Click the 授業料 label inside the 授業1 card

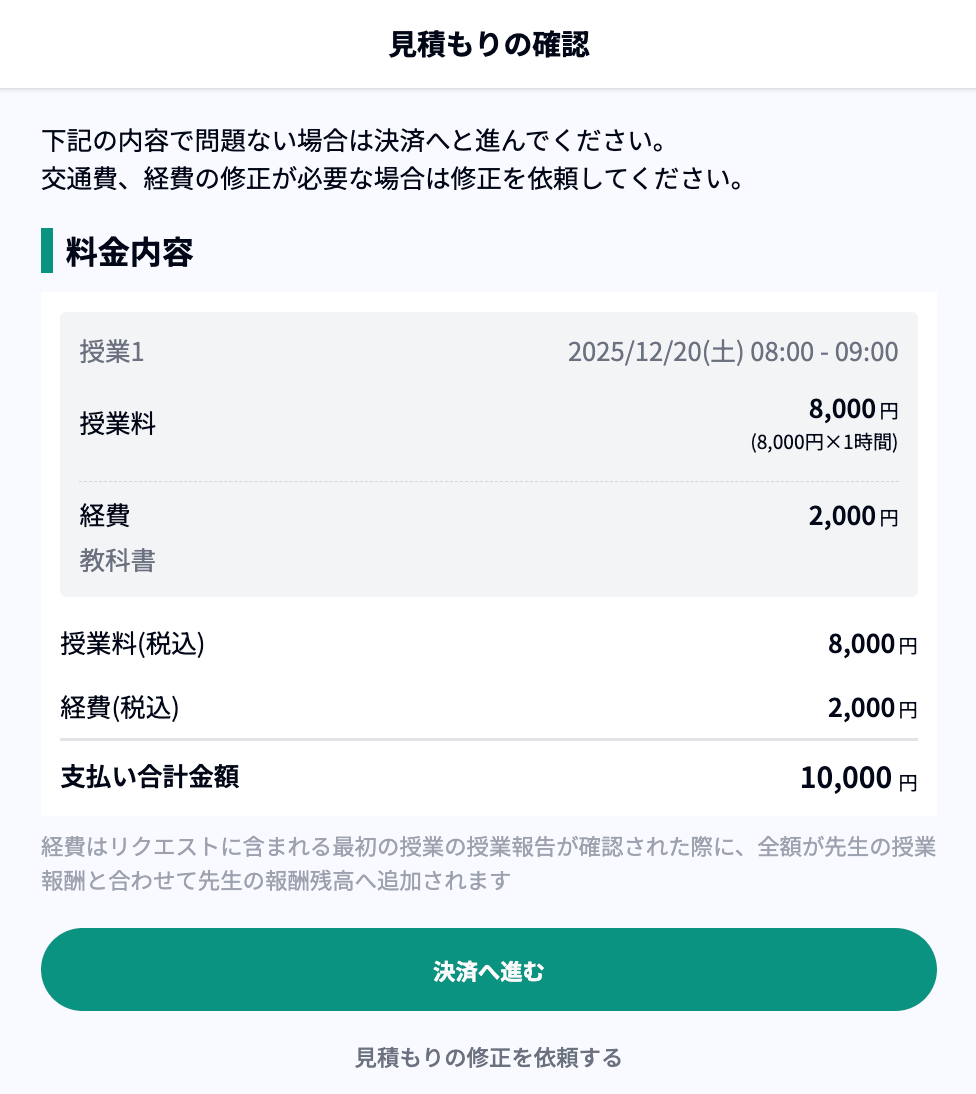(118, 424)
